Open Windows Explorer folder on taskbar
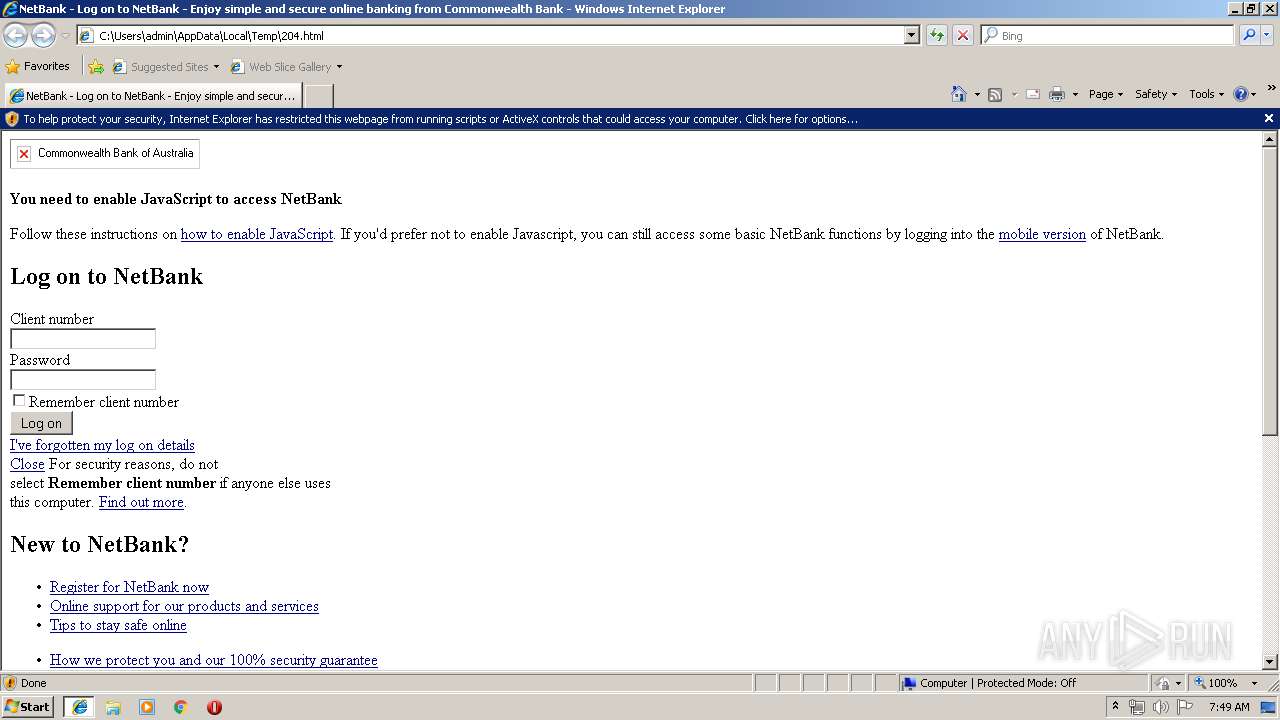Screen dimensions: 1280x720 [113, 707]
